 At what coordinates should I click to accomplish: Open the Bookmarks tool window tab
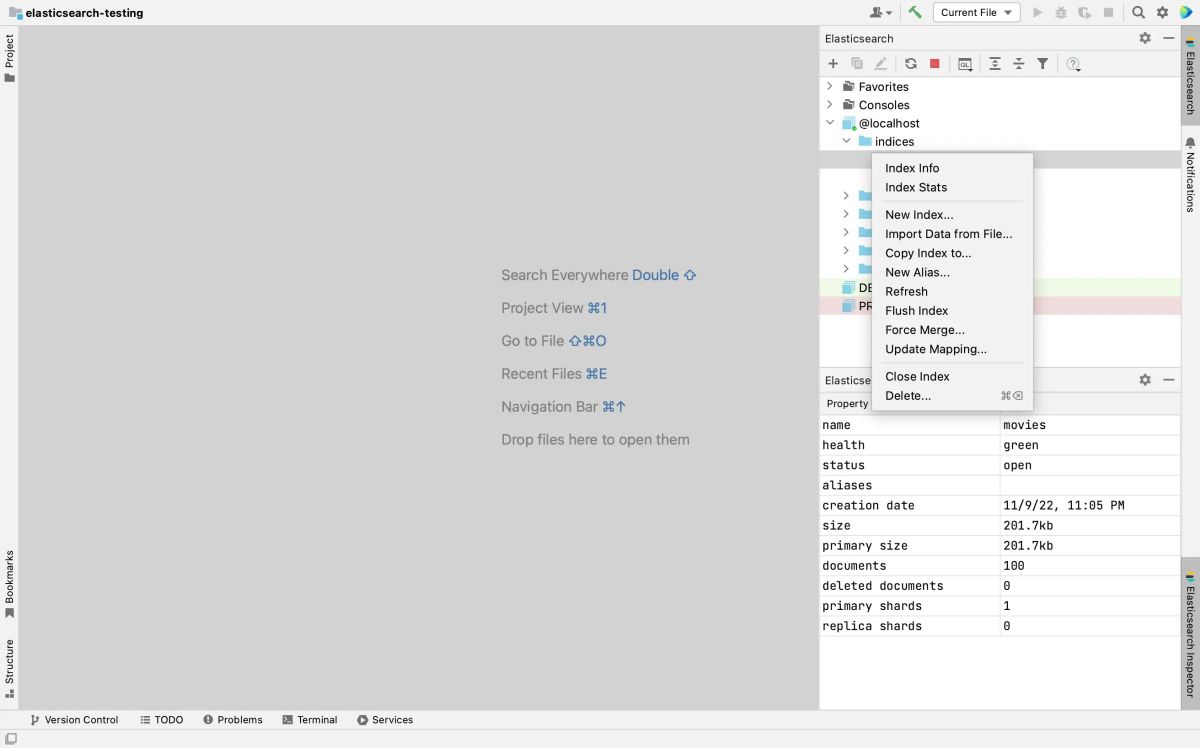[x=9, y=584]
